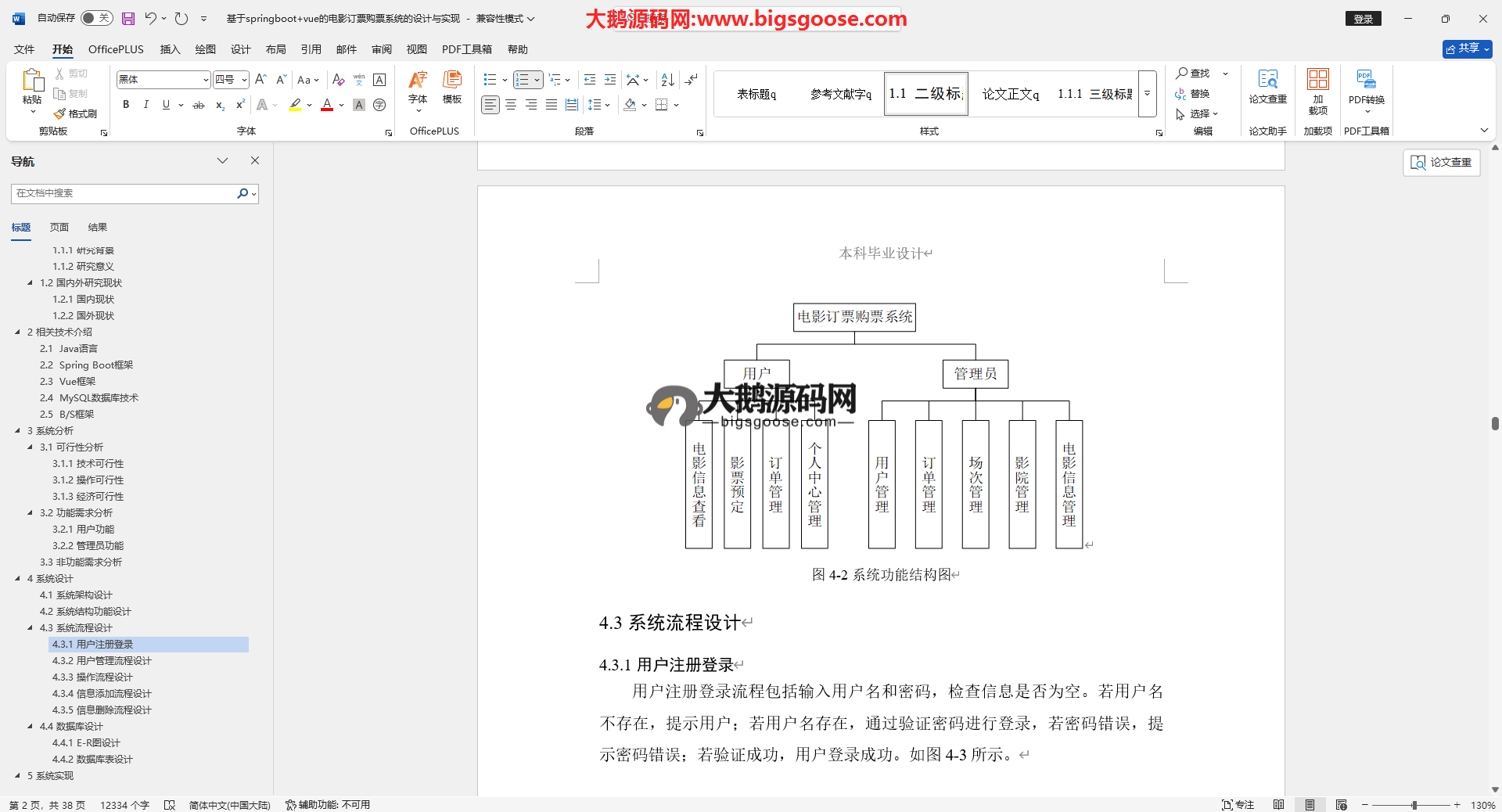1502x812 pixels.
Task: Click the Sort icon in paragraph group
Action: 667,80
